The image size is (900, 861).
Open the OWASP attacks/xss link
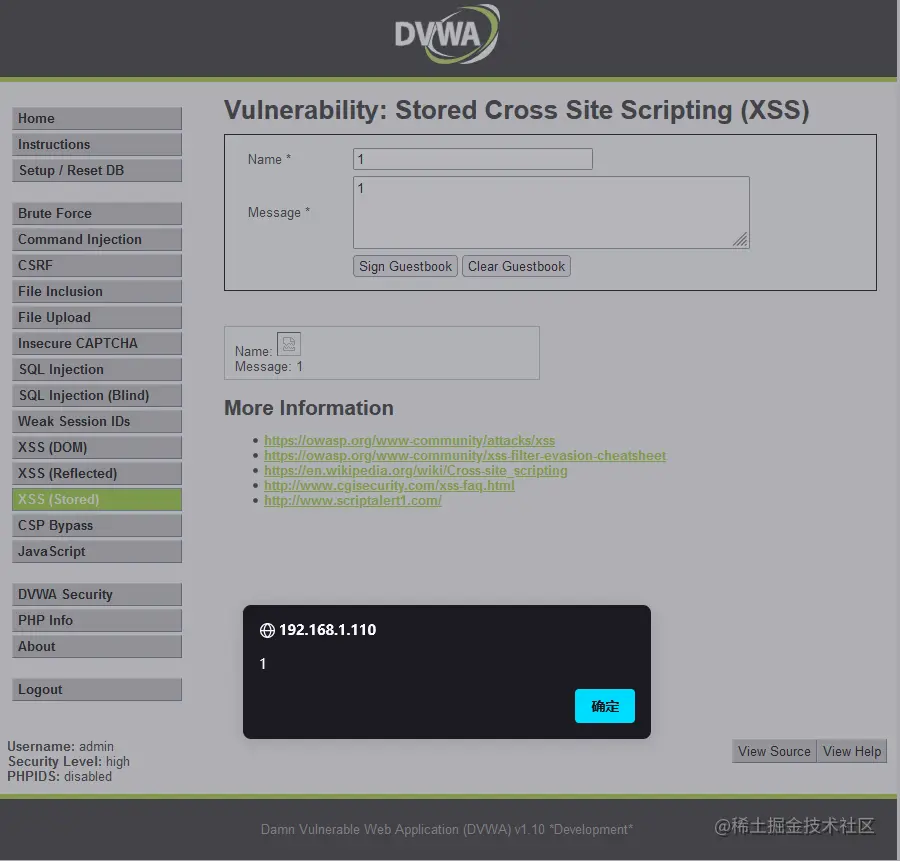[409, 440]
